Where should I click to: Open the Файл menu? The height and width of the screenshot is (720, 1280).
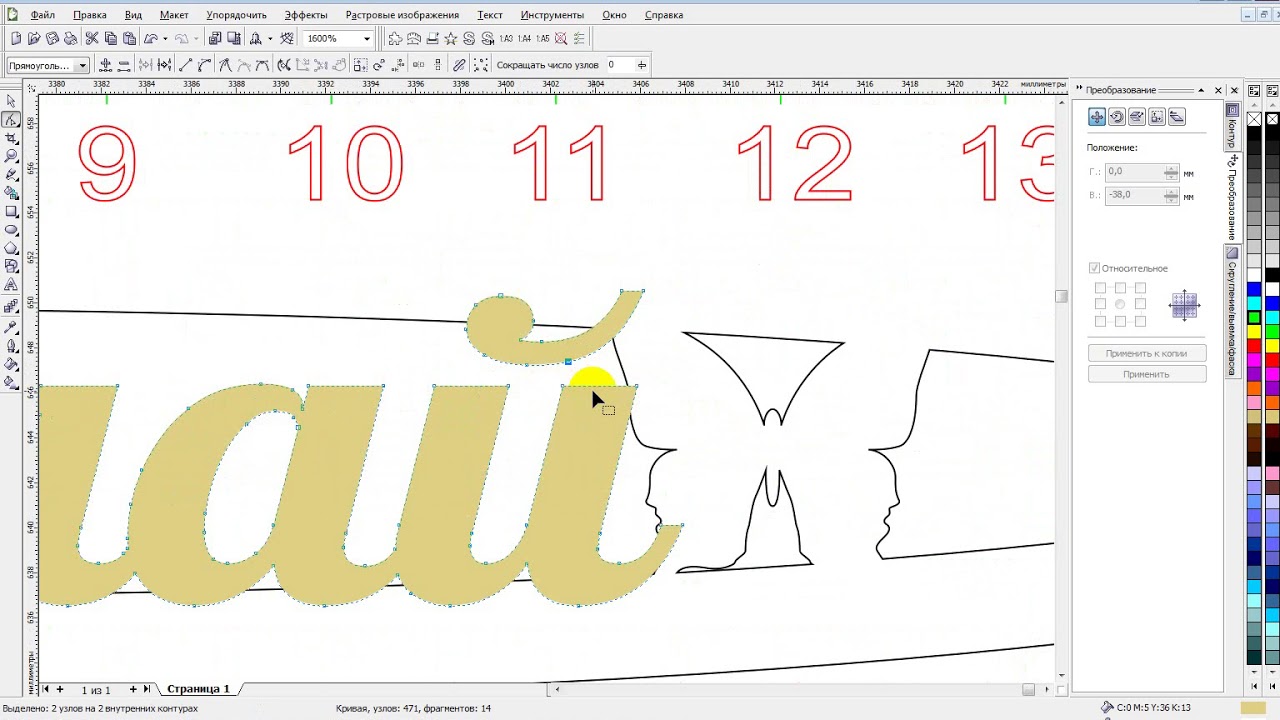[42, 15]
